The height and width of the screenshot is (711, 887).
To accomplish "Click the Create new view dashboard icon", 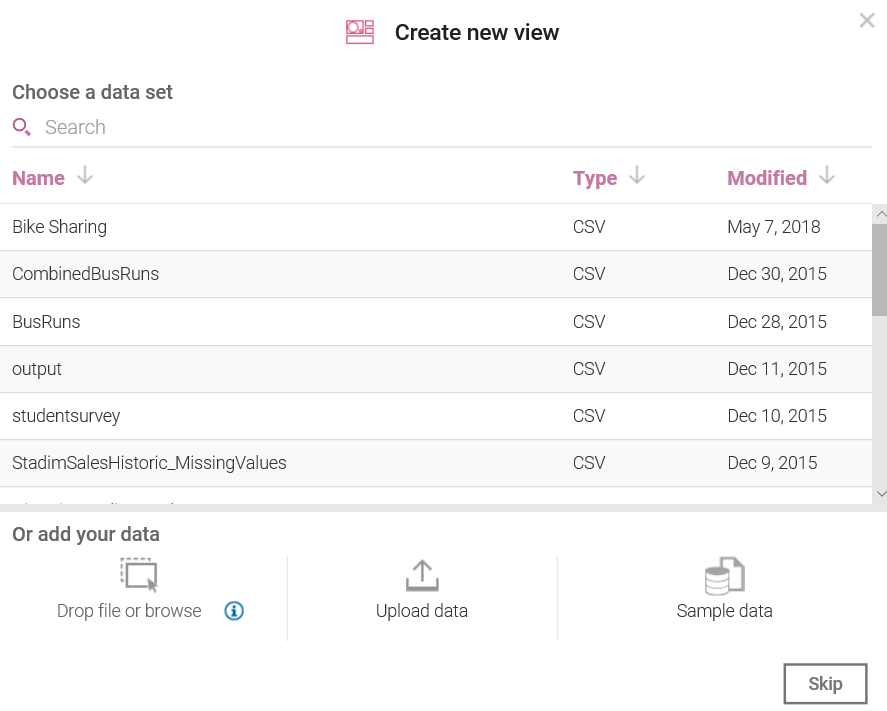I will (x=360, y=32).
